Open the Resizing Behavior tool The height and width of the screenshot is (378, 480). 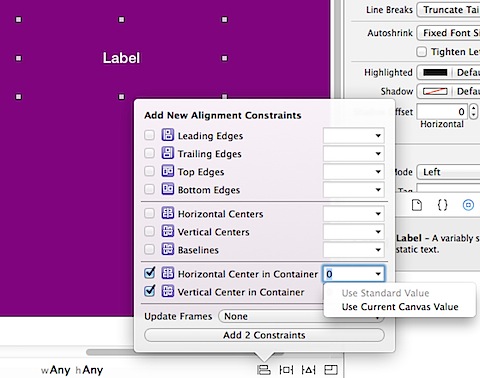point(331,370)
